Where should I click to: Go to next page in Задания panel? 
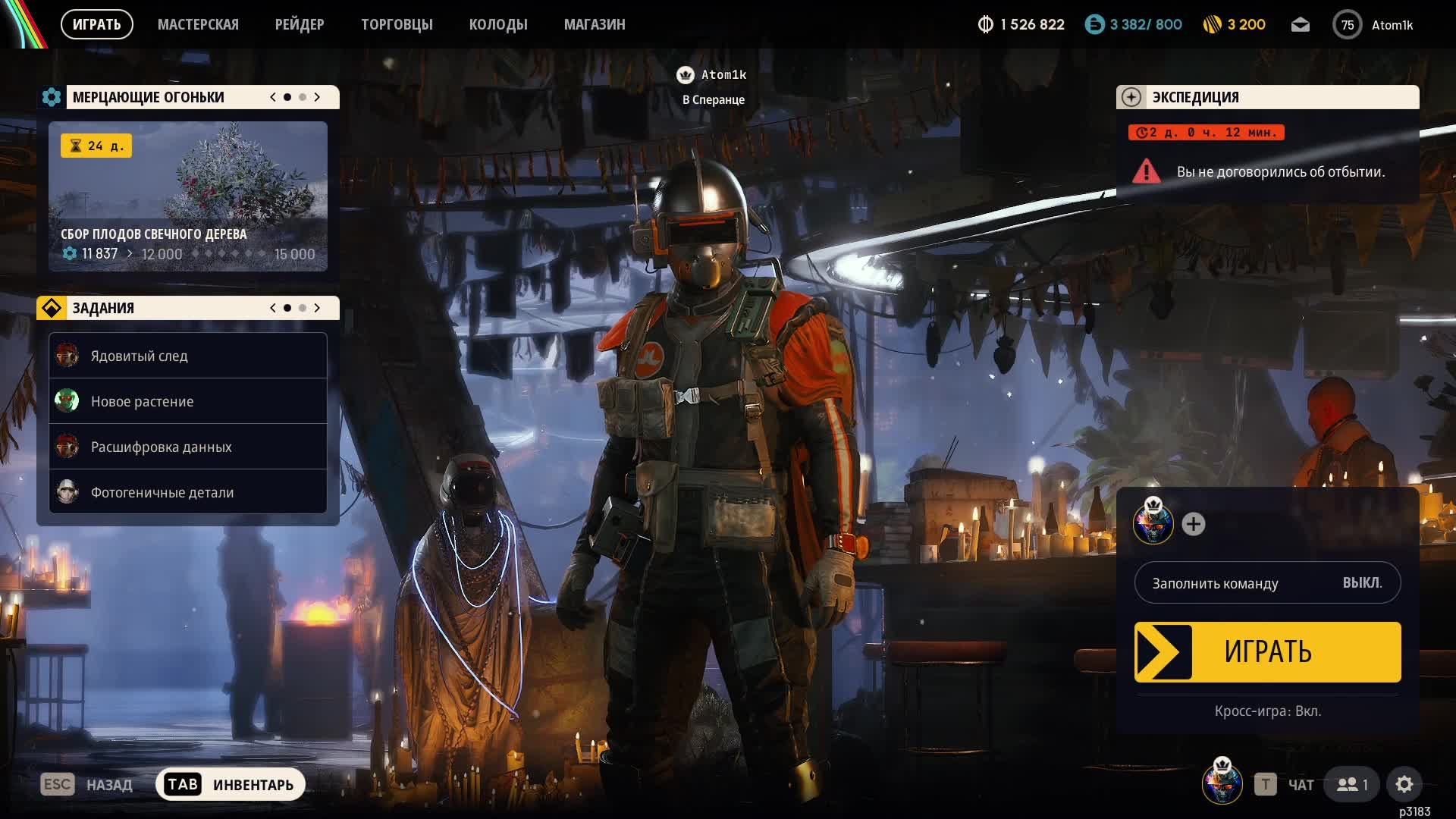[x=317, y=308]
